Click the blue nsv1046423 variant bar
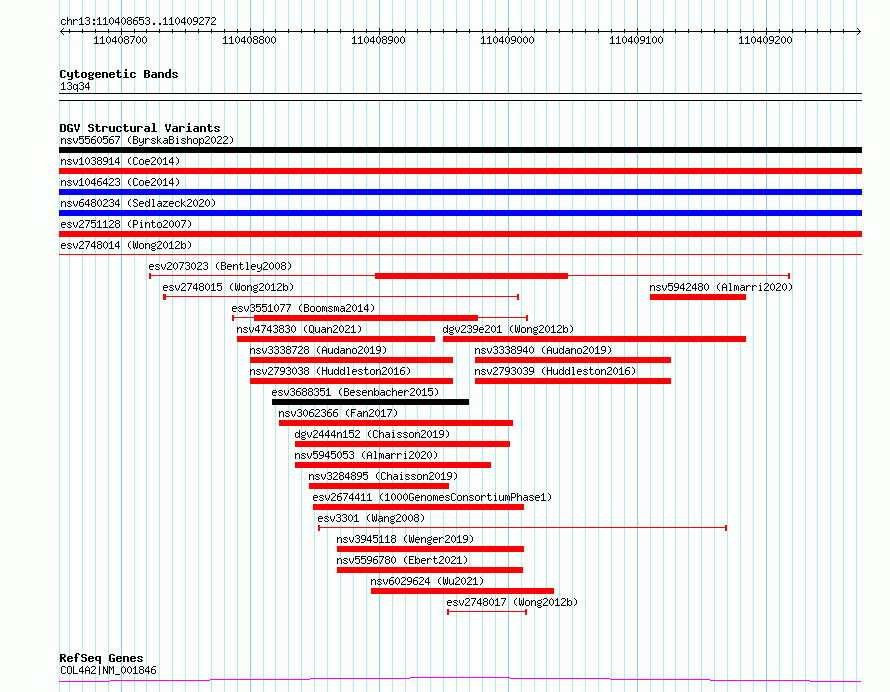This screenshot has height=692, width=890. pyautogui.click(x=460, y=192)
